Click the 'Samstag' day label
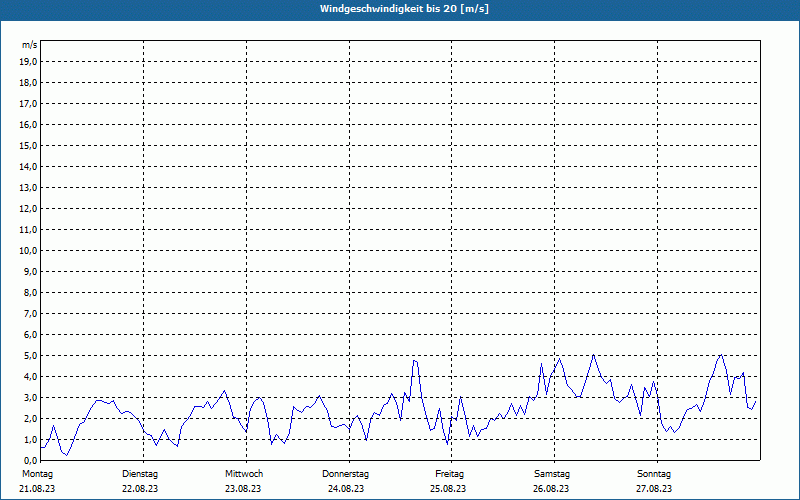Image resolution: width=800 pixels, height=500 pixels. pos(552,474)
